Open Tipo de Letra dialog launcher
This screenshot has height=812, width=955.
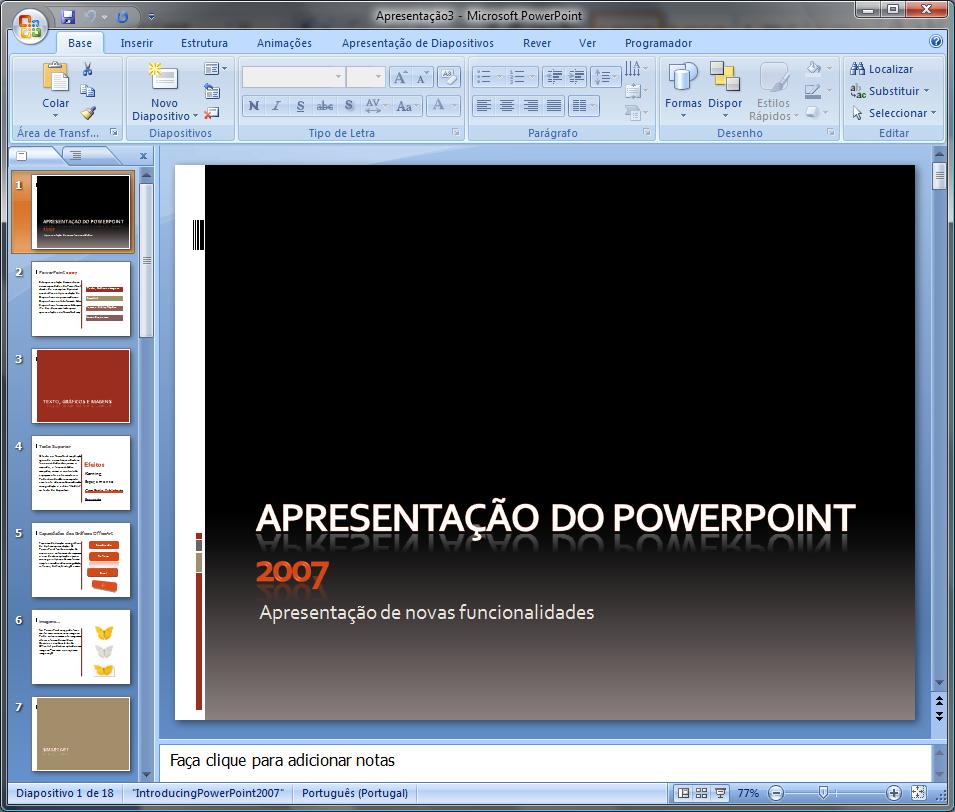click(456, 132)
